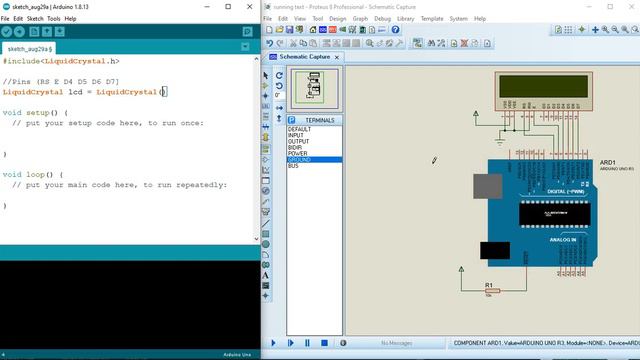Click Proteus Save Project disk icon

click(x=289, y=30)
